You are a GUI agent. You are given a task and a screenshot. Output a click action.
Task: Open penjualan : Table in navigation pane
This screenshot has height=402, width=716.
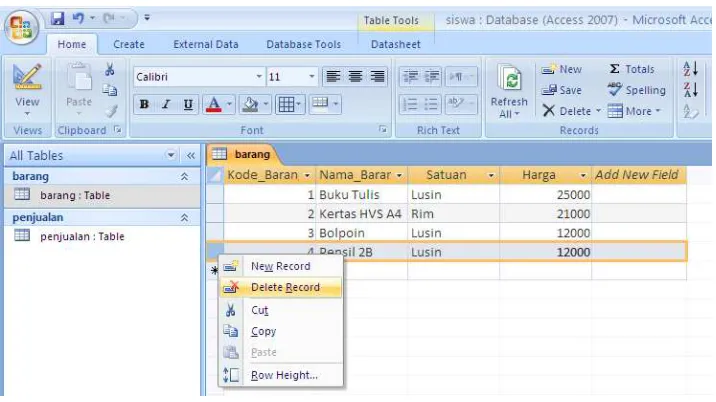[x=82, y=237]
